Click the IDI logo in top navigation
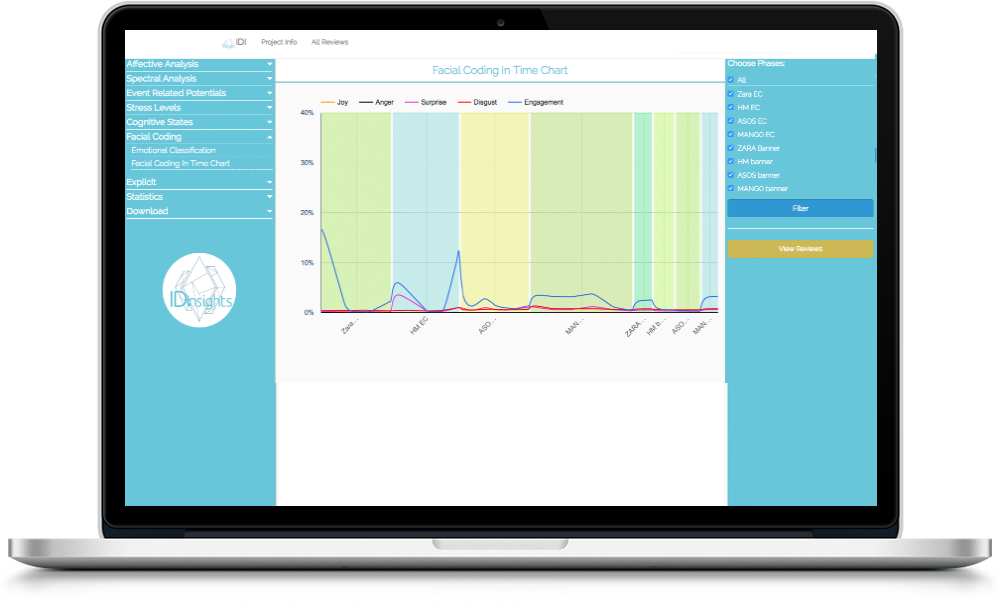This screenshot has width=1000, height=604. (x=234, y=42)
